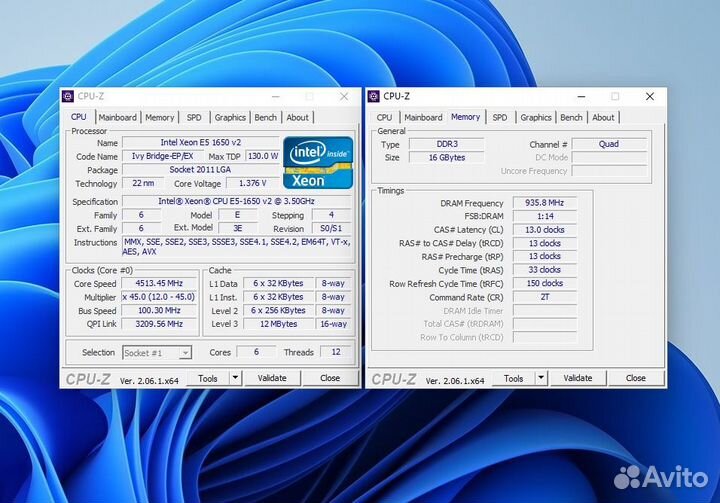Click QPI Link value 3209.56 MHz
720x503 pixels.
tap(159, 324)
